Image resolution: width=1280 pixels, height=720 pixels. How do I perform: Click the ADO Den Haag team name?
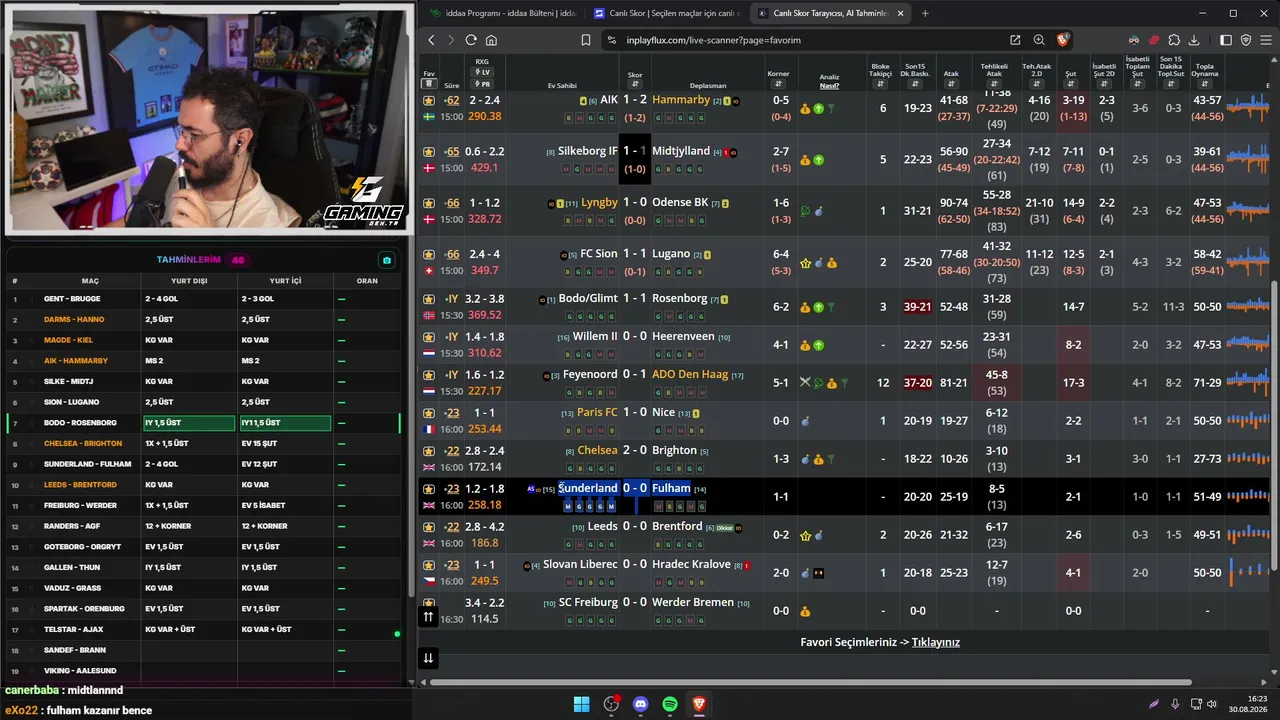click(x=690, y=374)
